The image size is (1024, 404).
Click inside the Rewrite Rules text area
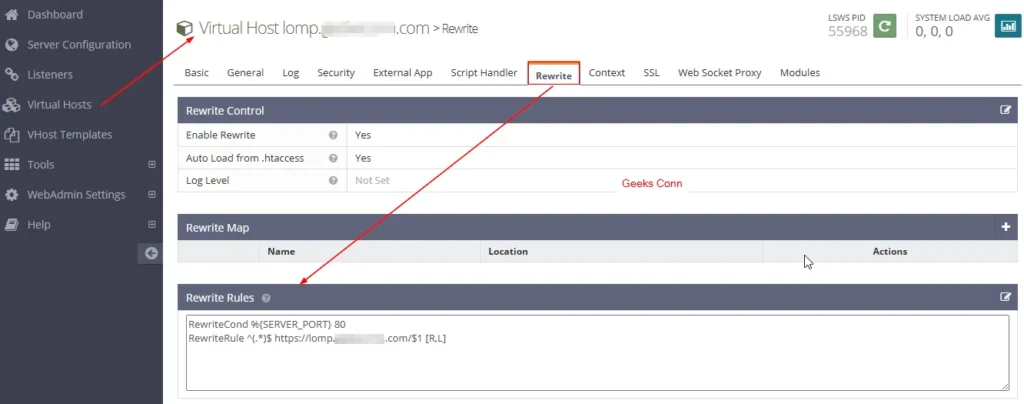[598, 353]
